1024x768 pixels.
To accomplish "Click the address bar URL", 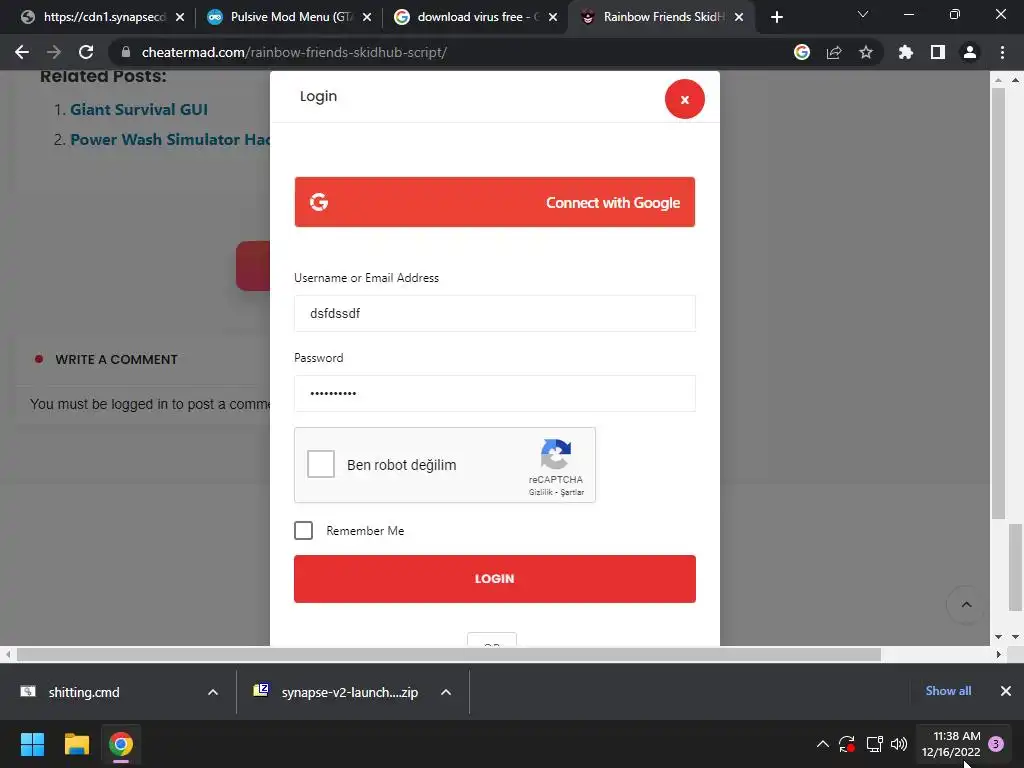I will (x=294, y=52).
